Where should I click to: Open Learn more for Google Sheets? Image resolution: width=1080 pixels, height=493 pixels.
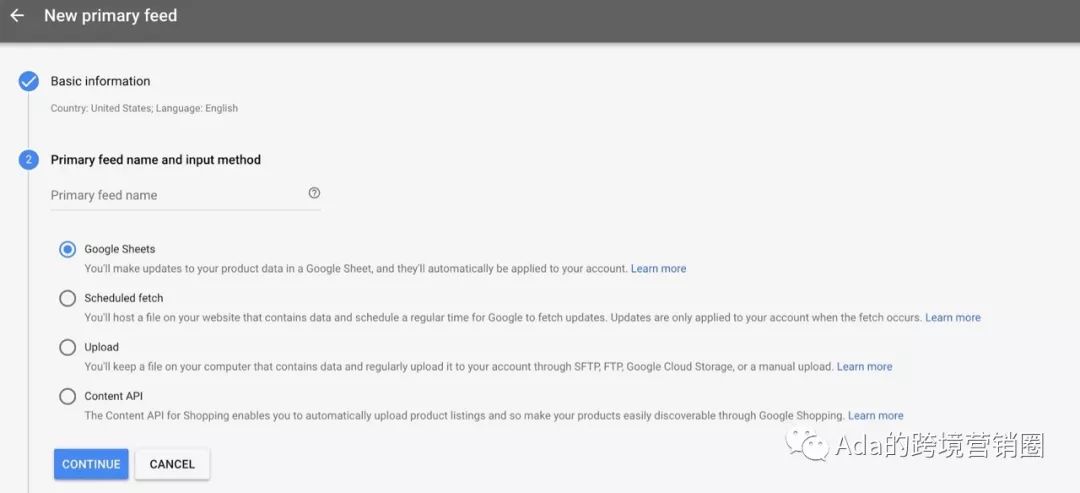click(658, 268)
